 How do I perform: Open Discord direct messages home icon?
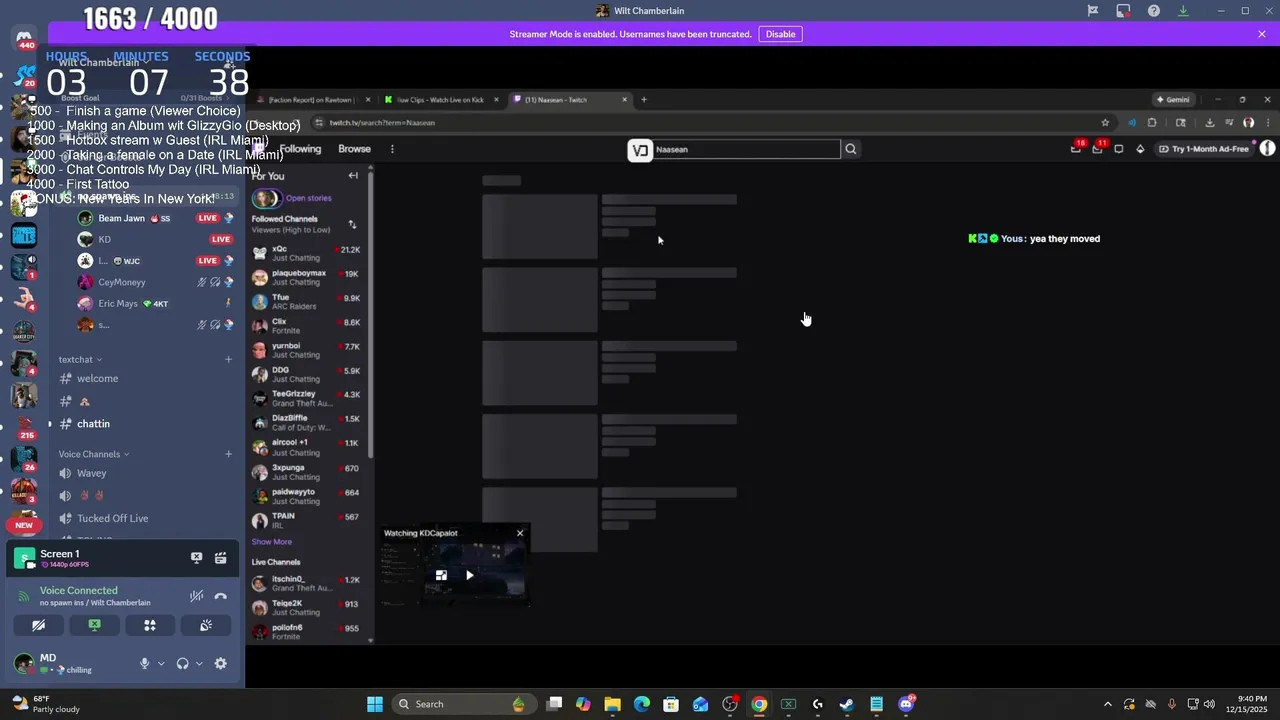(x=24, y=37)
